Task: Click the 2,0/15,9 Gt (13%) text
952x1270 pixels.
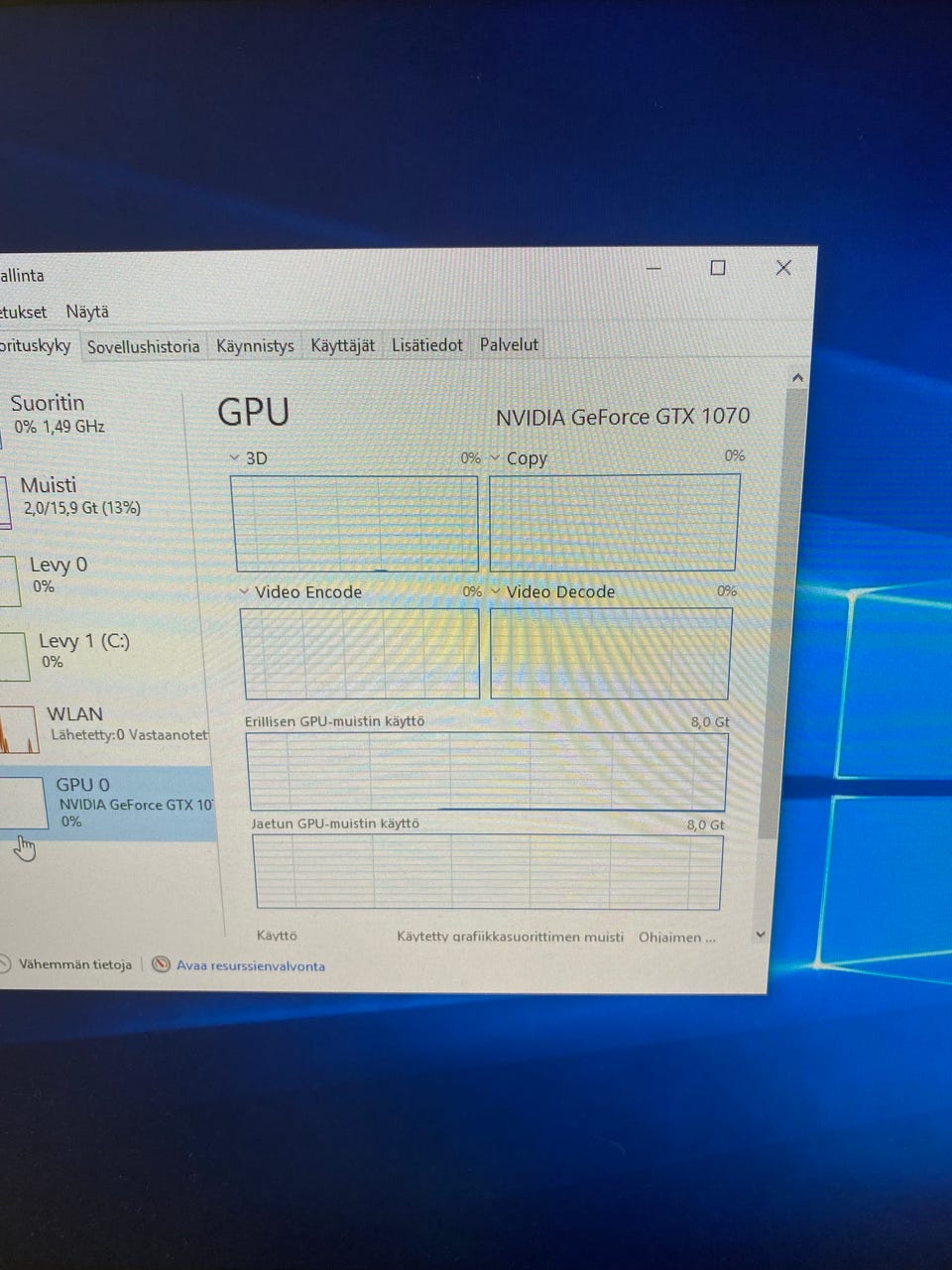Action: tap(82, 508)
